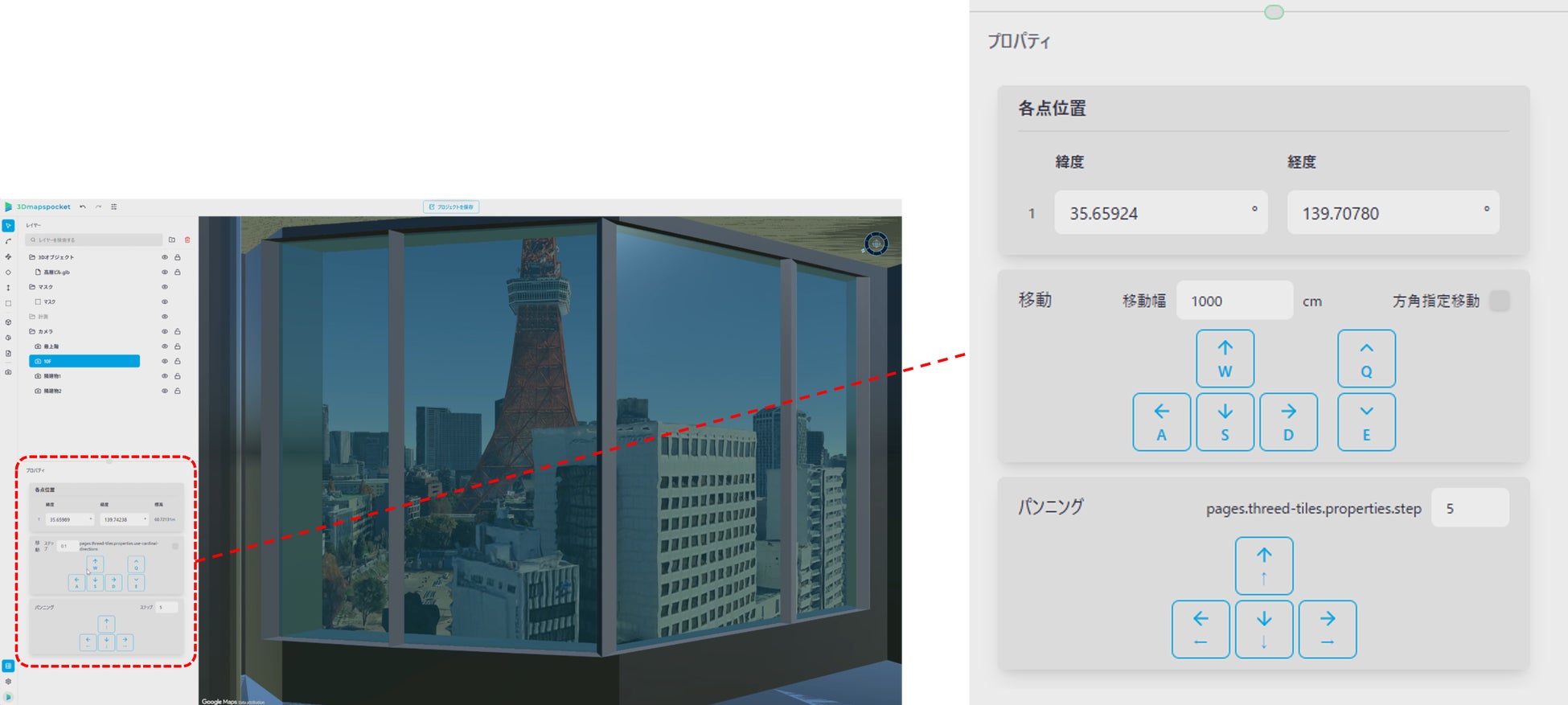Click the large S move-back button
1568x705 pixels.
click(1225, 422)
